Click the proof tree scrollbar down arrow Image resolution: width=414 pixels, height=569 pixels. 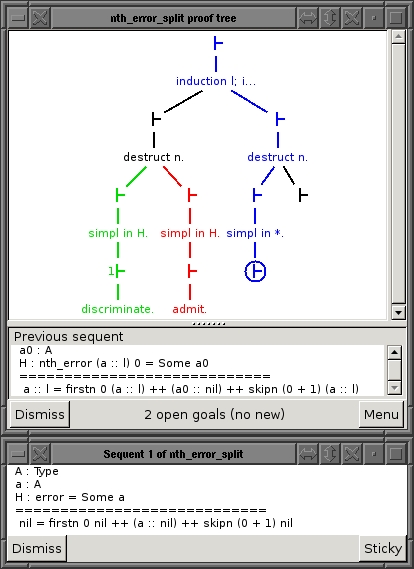398,312
